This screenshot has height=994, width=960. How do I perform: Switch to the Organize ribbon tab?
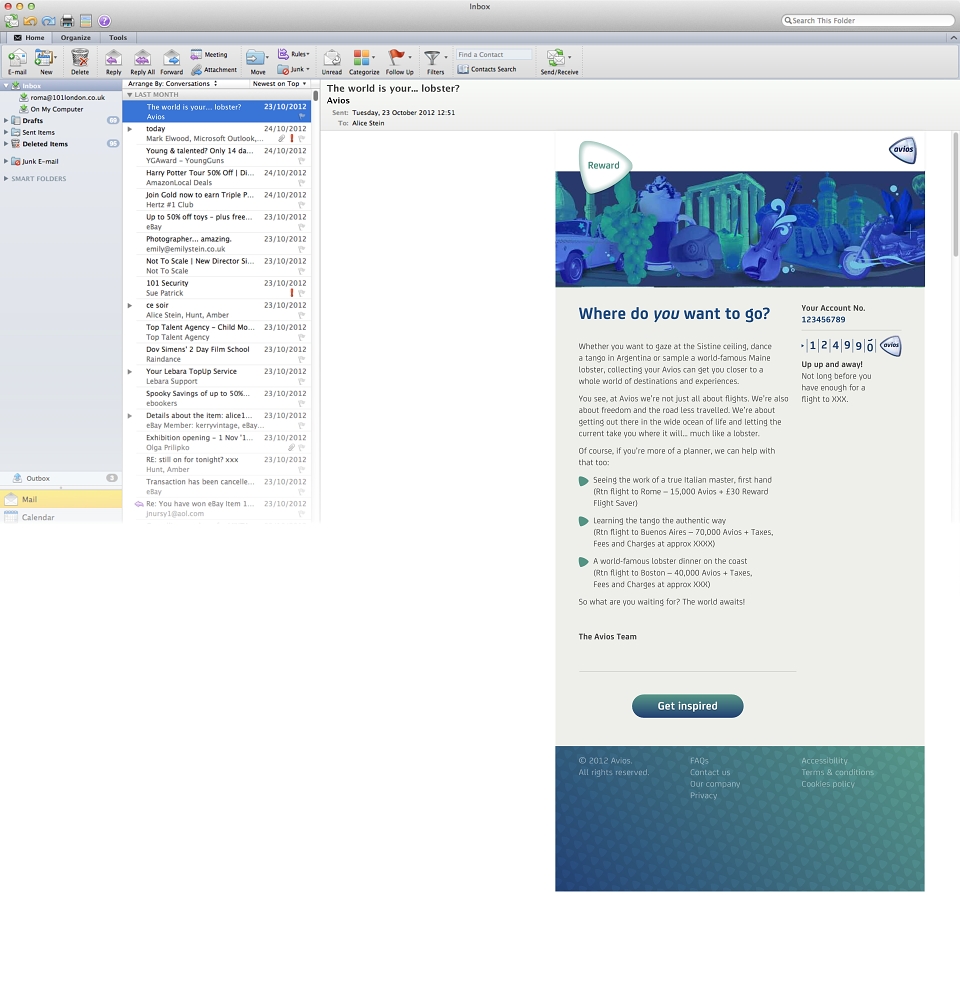tap(75, 37)
